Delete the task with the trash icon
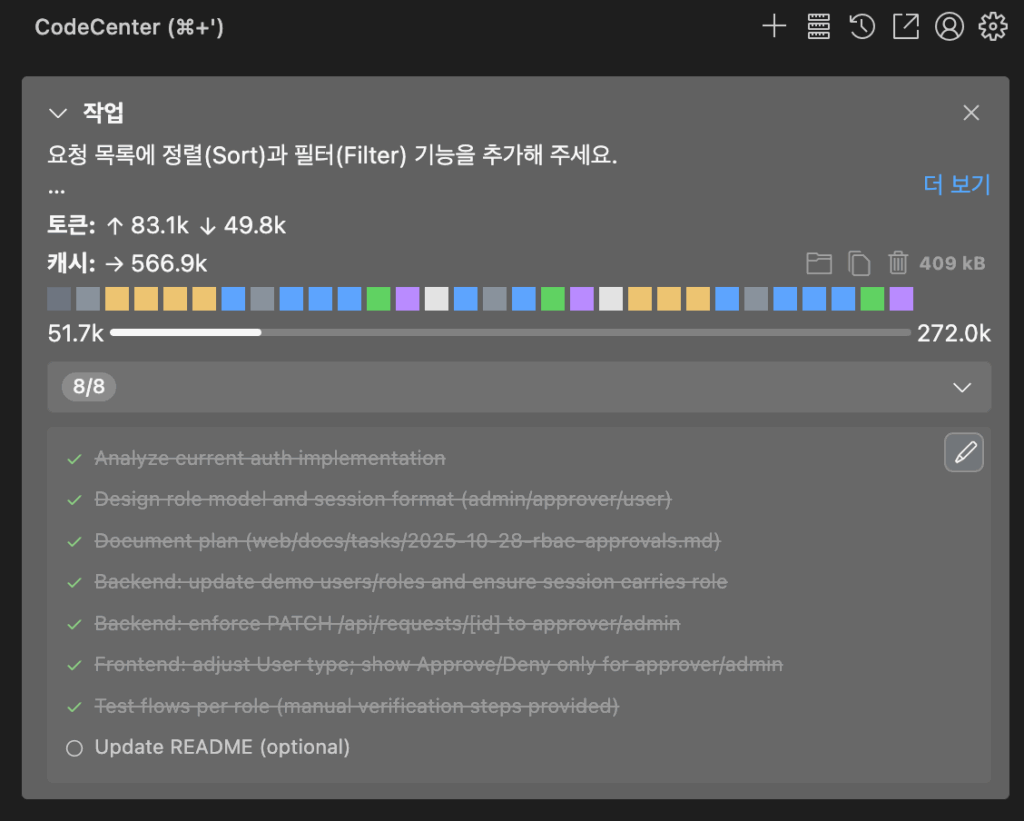Image resolution: width=1024 pixels, height=821 pixels. [x=898, y=263]
